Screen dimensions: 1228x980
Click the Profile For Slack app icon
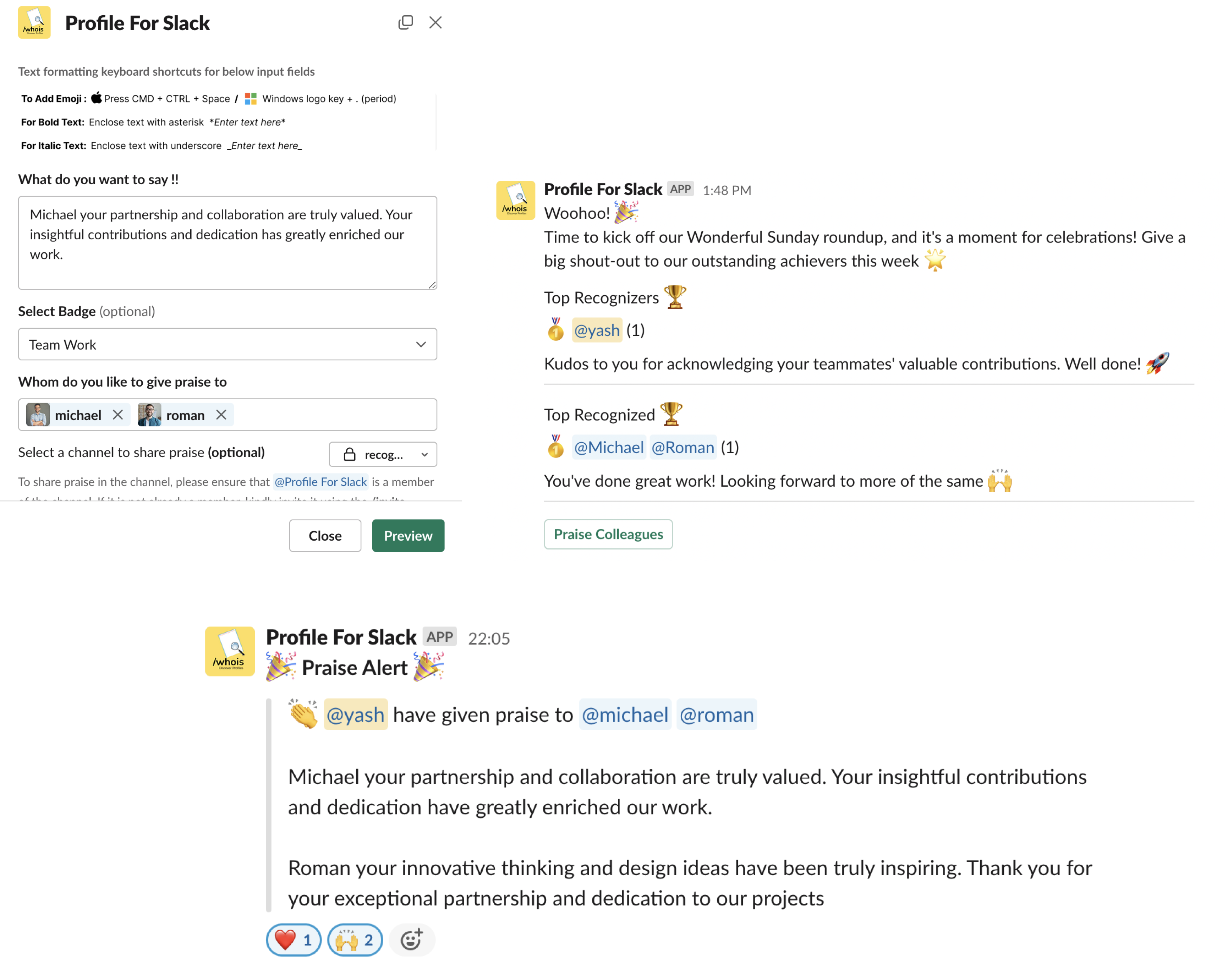(34, 22)
